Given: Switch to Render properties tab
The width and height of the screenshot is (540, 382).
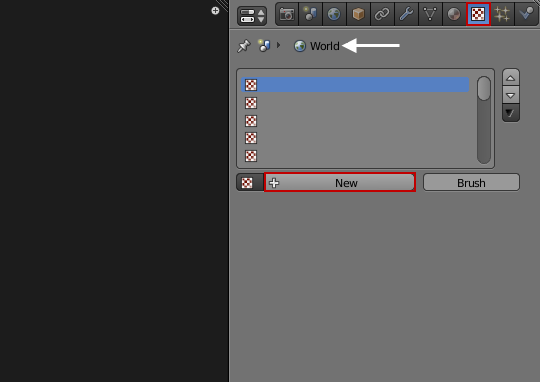Looking at the screenshot, I should [287, 14].
